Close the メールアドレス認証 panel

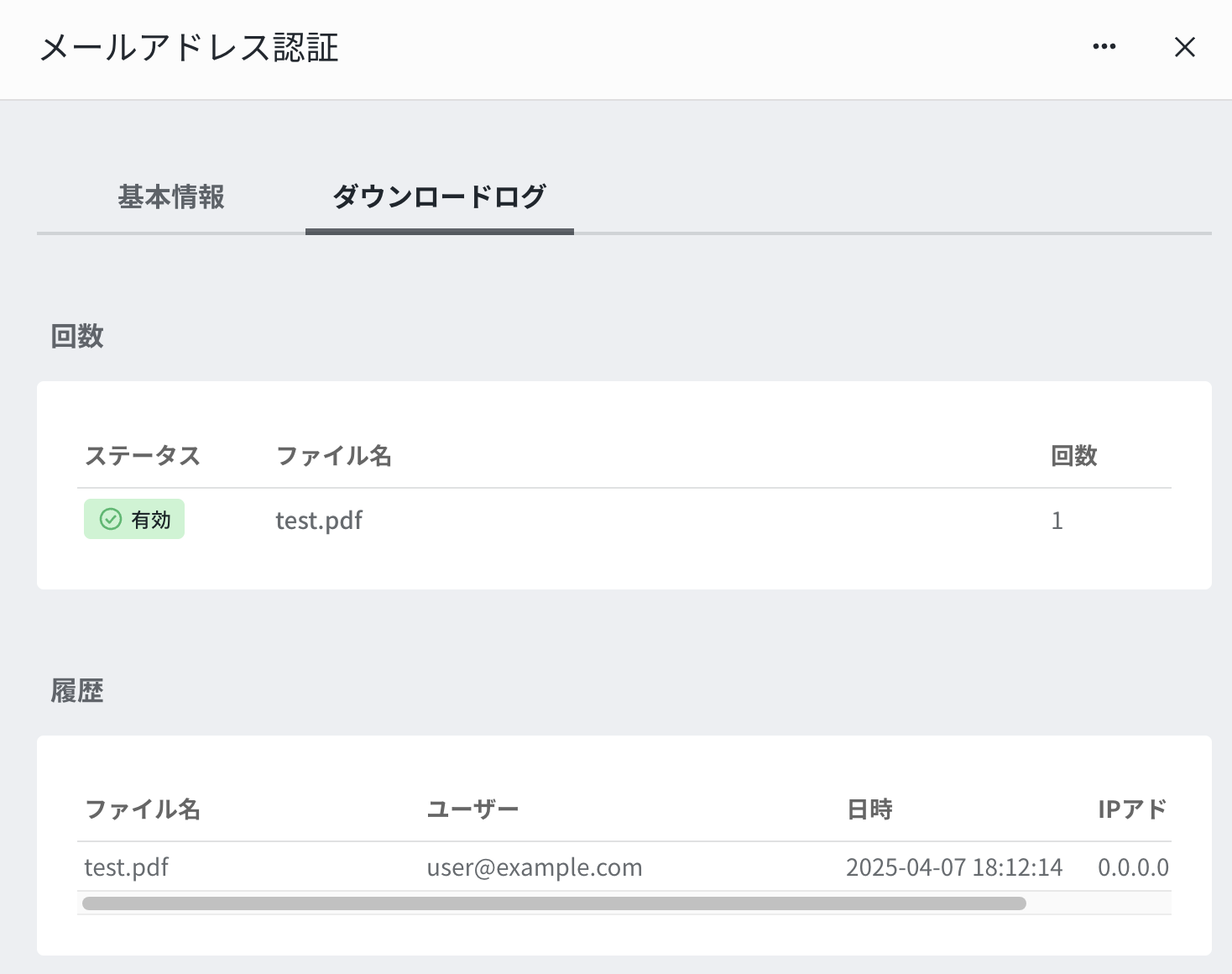1184,47
